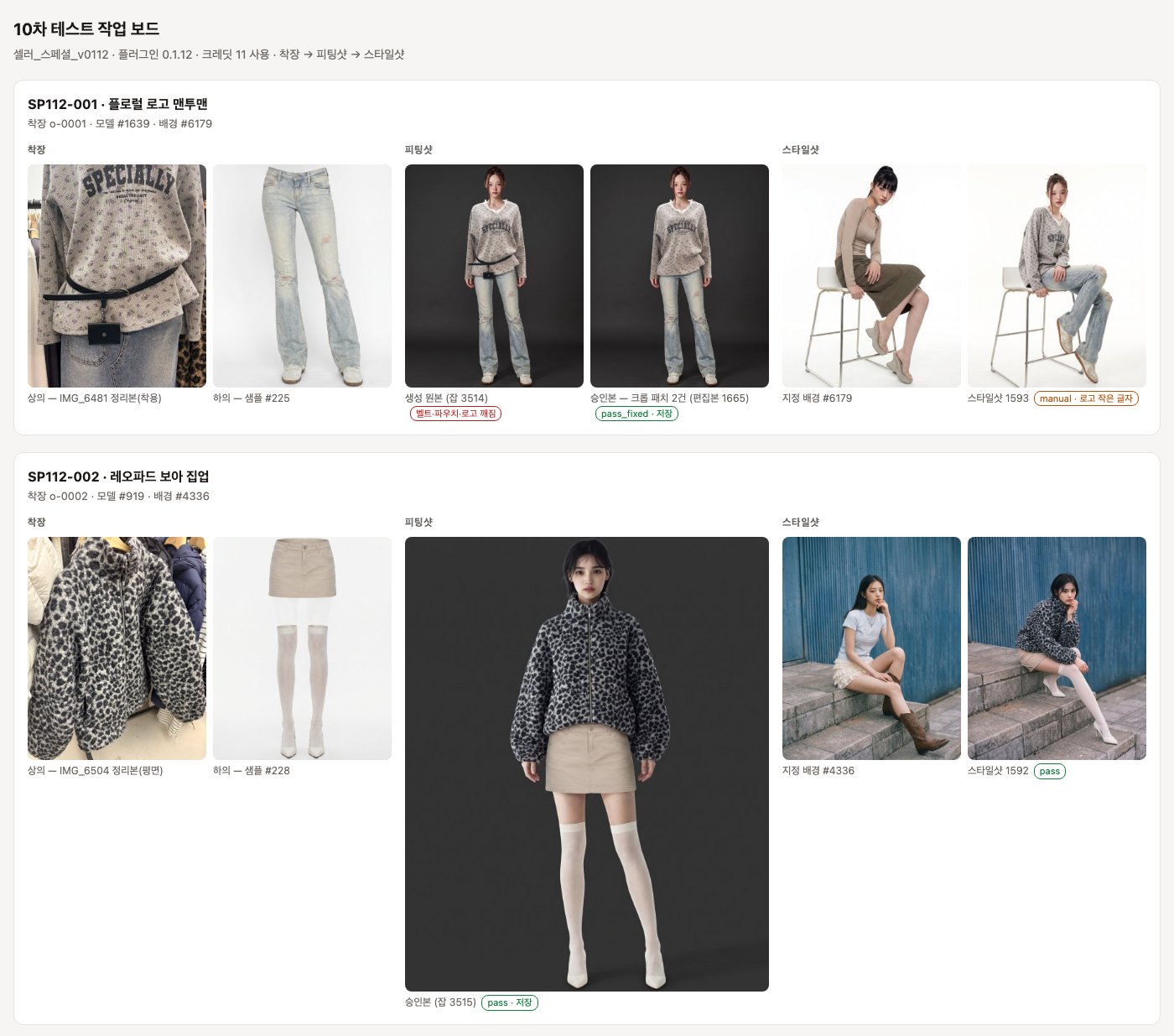Click the 'pass' badge beside 스타일샷 1592
The width and height of the screenshot is (1174, 1036).
[x=1050, y=771]
